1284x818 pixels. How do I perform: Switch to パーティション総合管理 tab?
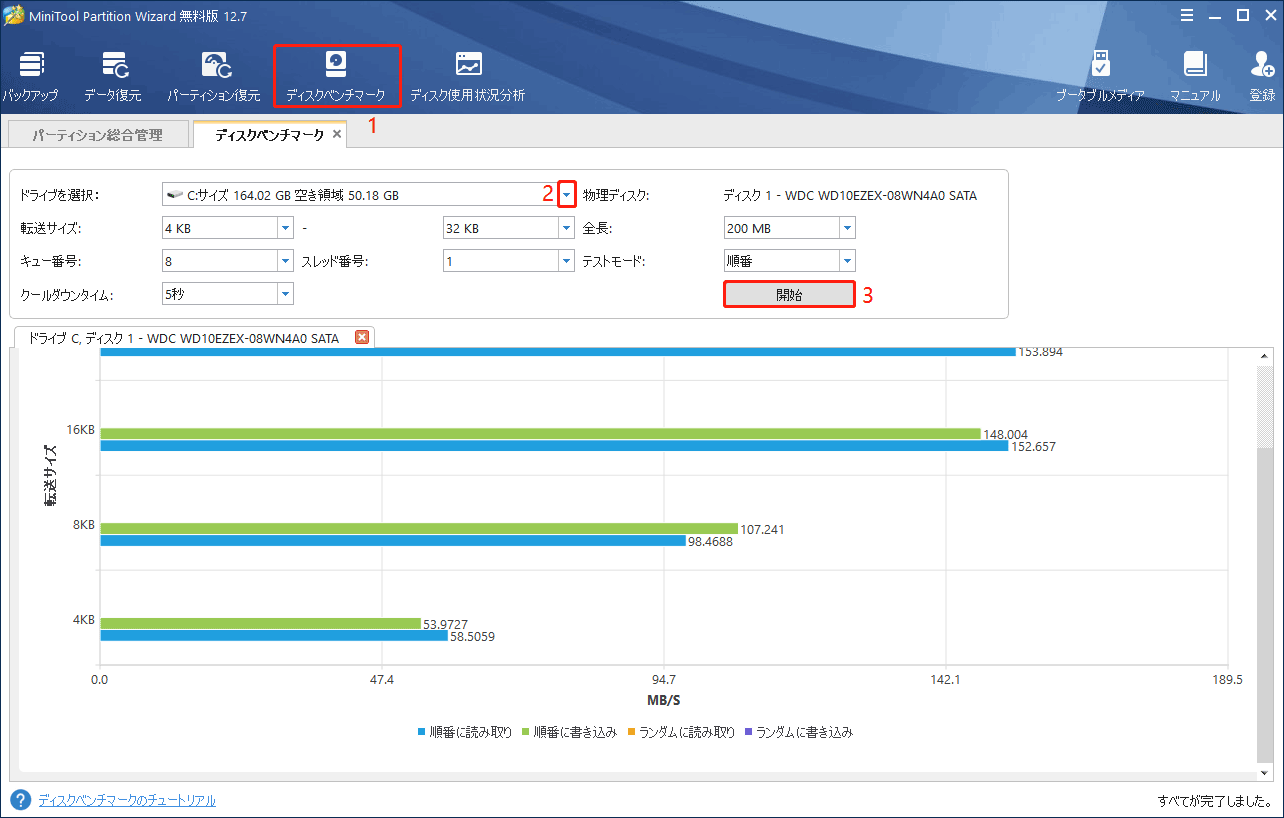97,135
